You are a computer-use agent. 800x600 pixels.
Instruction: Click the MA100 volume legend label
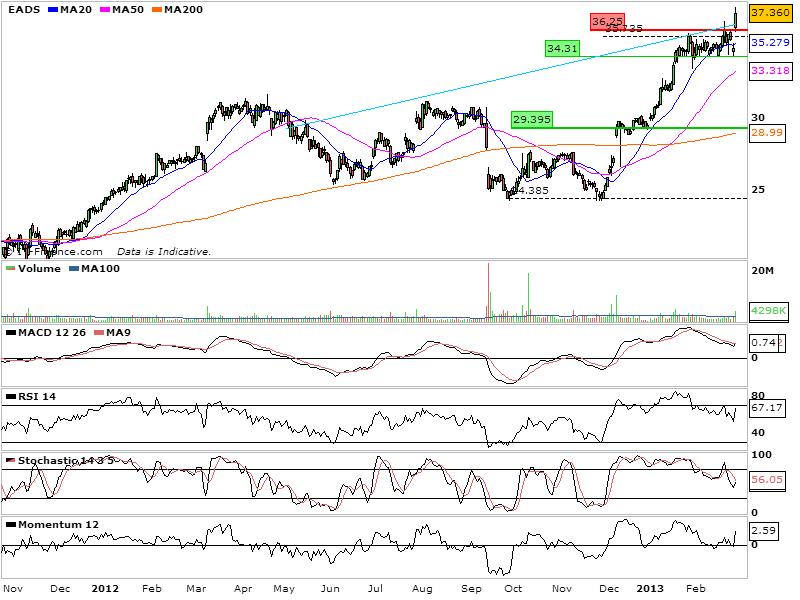click(101, 268)
